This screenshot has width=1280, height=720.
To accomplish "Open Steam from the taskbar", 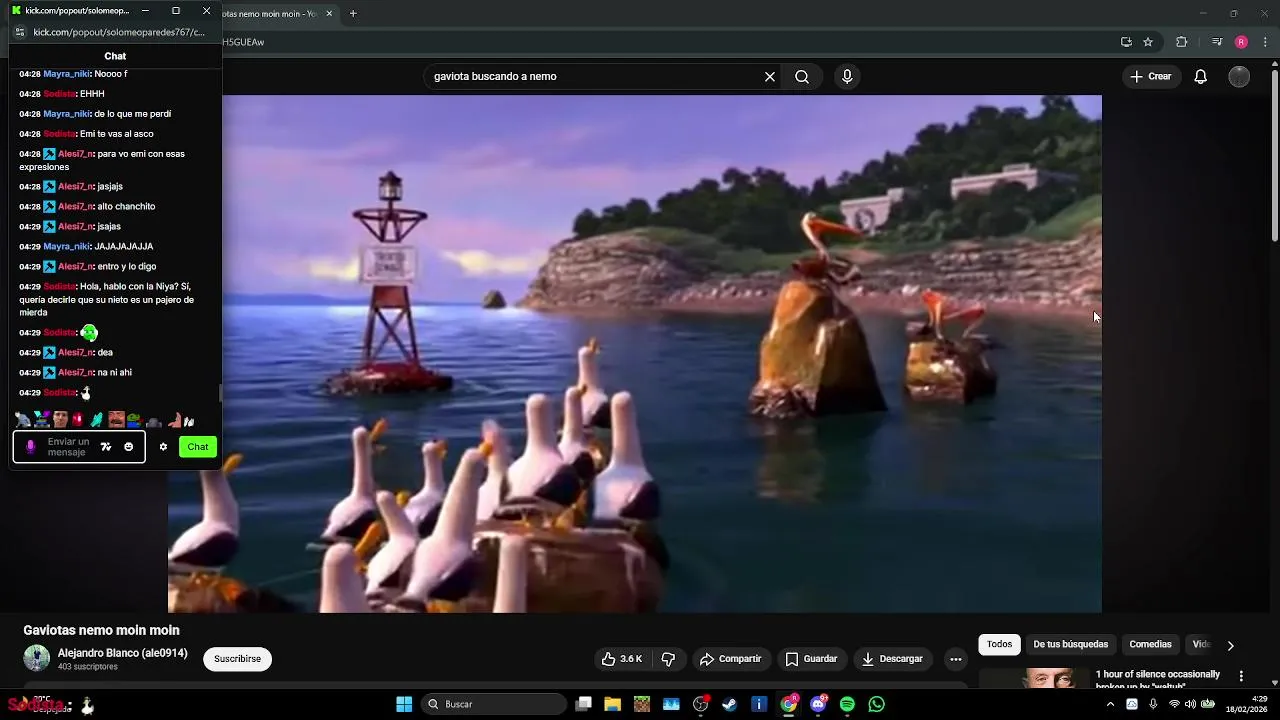I will tap(730, 704).
